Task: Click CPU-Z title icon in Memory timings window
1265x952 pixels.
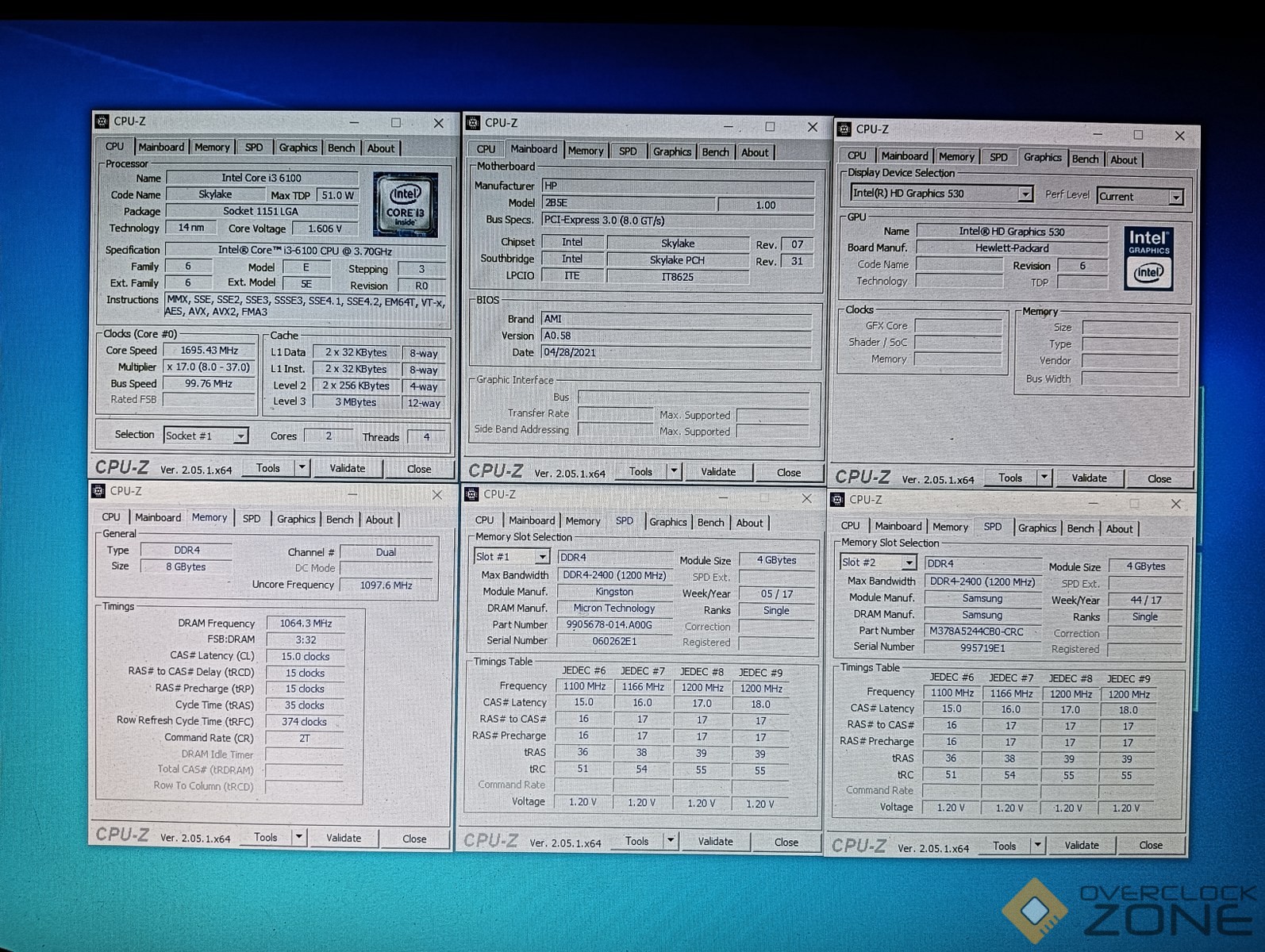Action: (99, 491)
